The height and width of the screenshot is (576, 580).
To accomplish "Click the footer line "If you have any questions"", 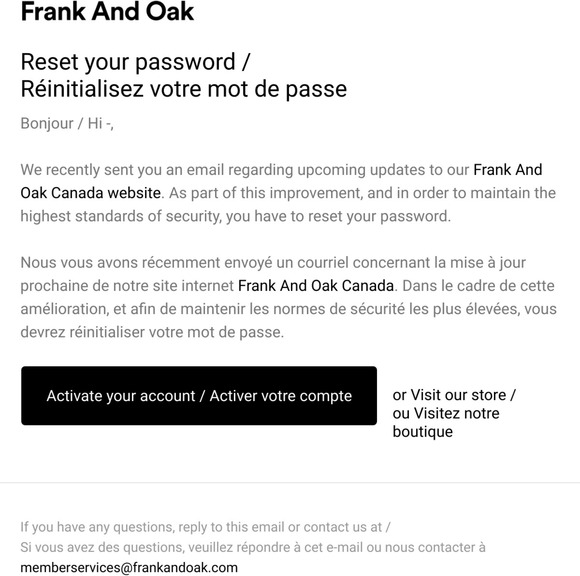I will [x=205, y=527].
